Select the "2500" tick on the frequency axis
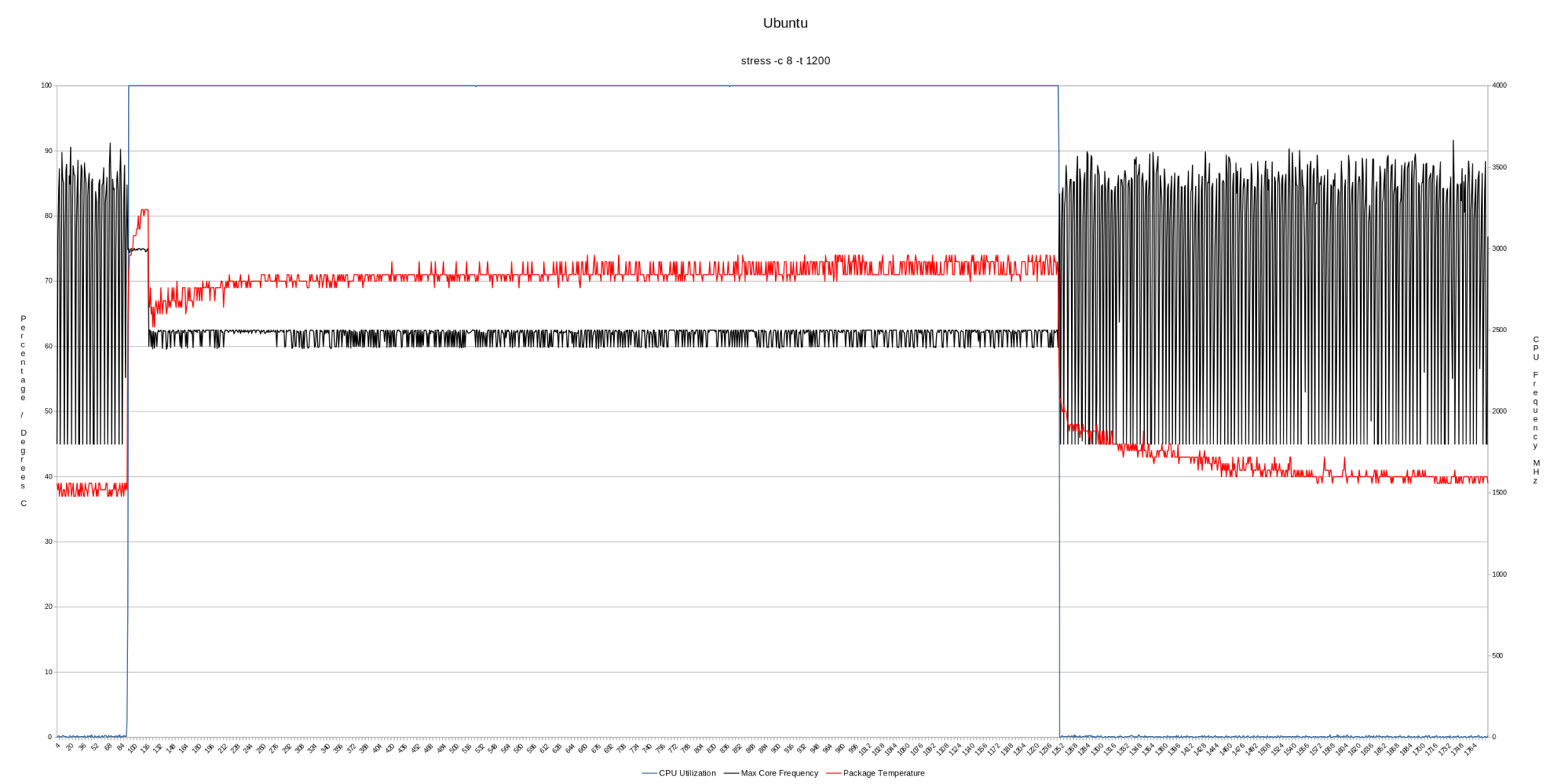Image resolution: width=1561 pixels, height=784 pixels. tap(1498, 330)
